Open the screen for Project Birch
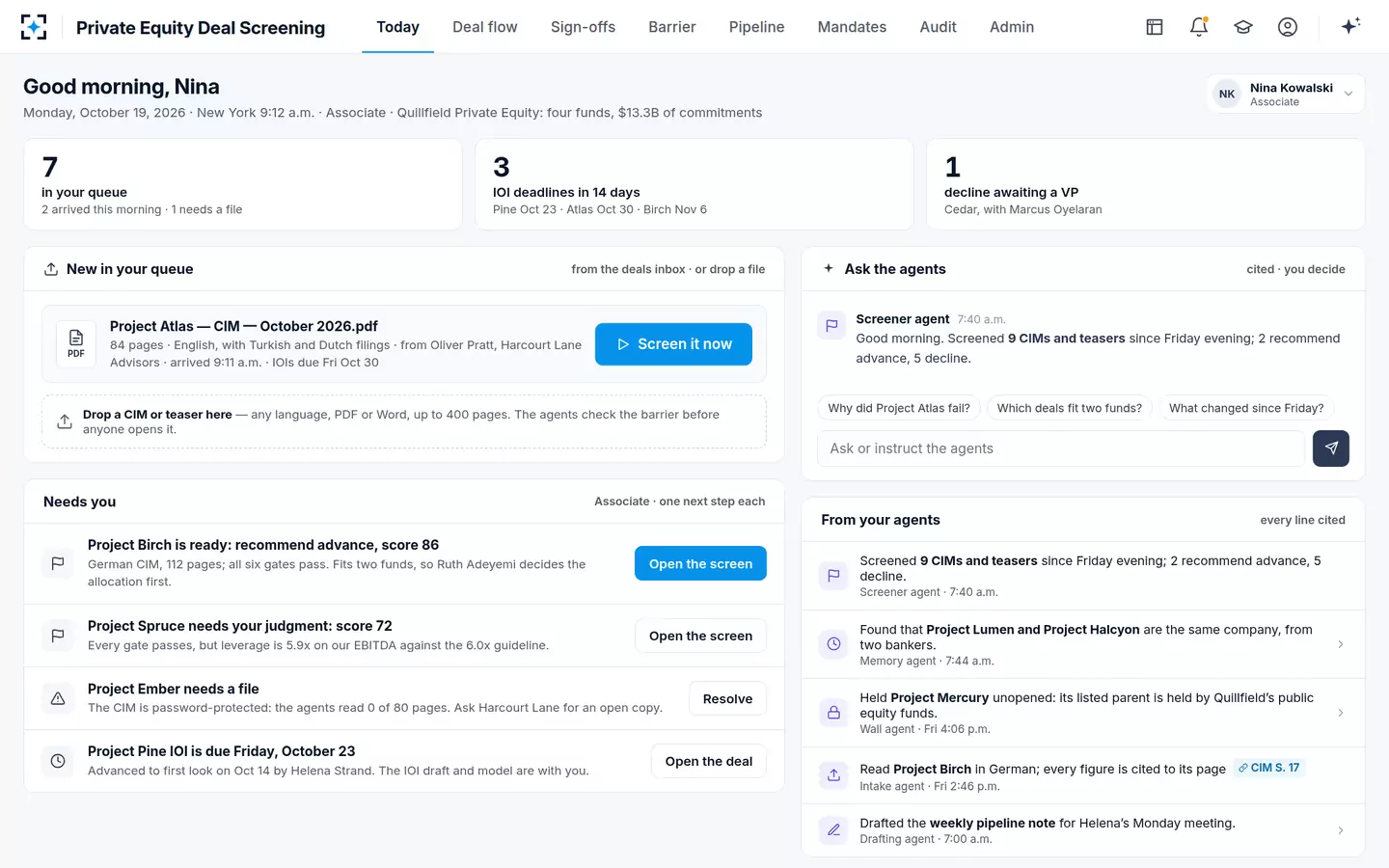 pyautogui.click(x=700, y=563)
